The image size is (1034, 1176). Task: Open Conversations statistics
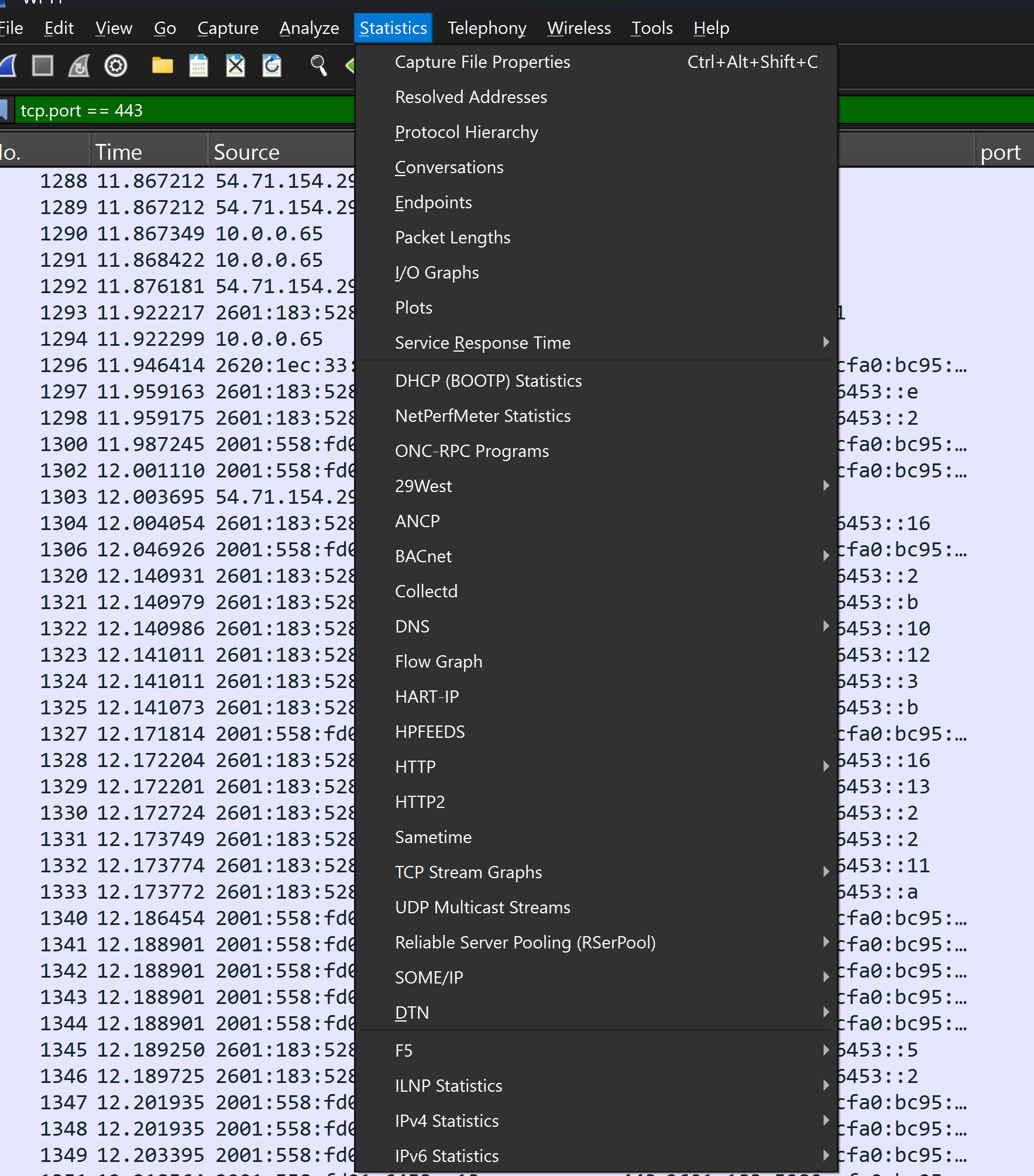click(596, 167)
